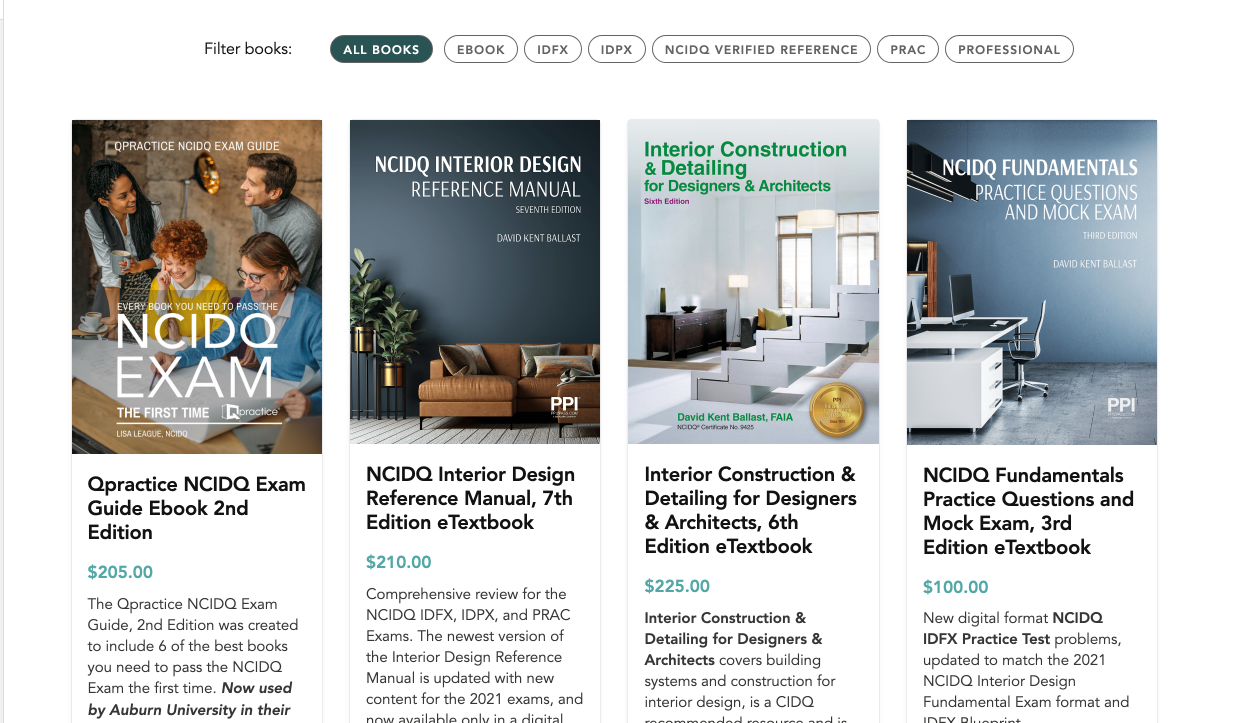The height and width of the screenshot is (723, 1236).
Task: Click the gold seal badge on the Interior Construction cover
Action: [836, 411]
